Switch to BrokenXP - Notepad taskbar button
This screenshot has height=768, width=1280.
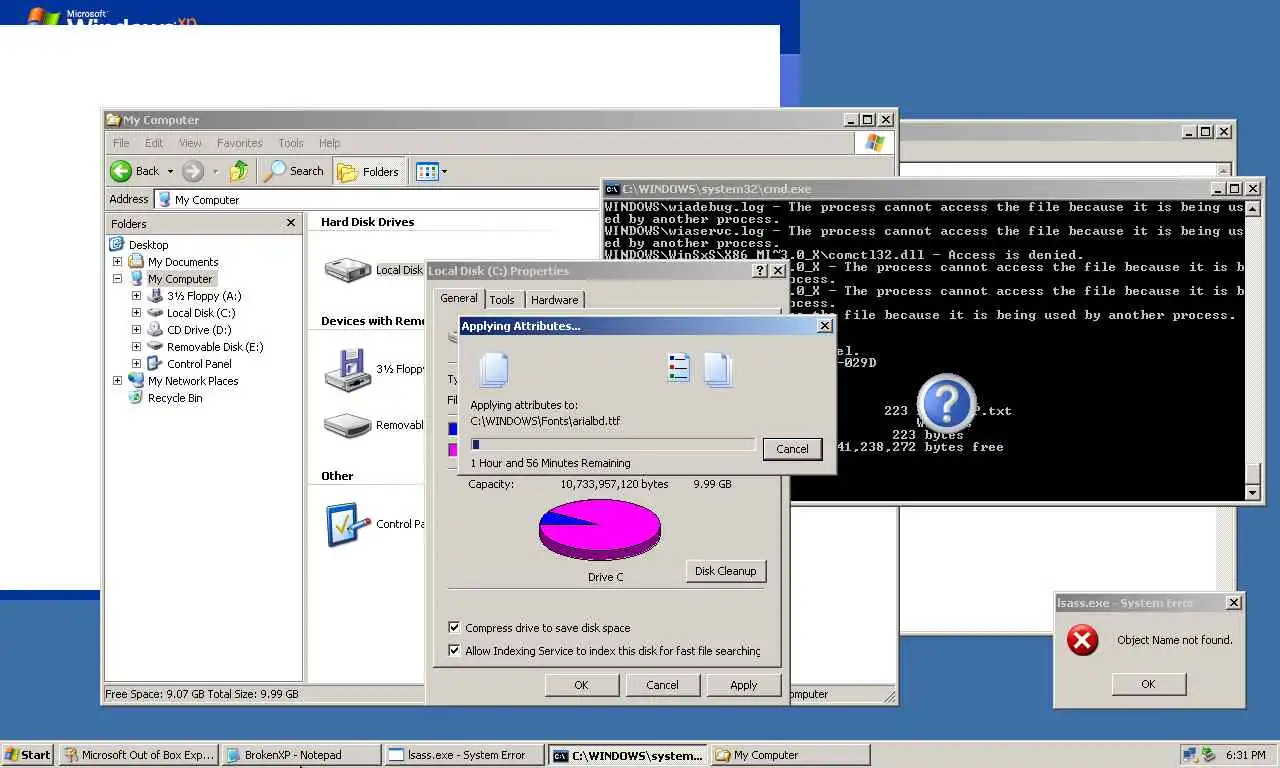[300, 755]
